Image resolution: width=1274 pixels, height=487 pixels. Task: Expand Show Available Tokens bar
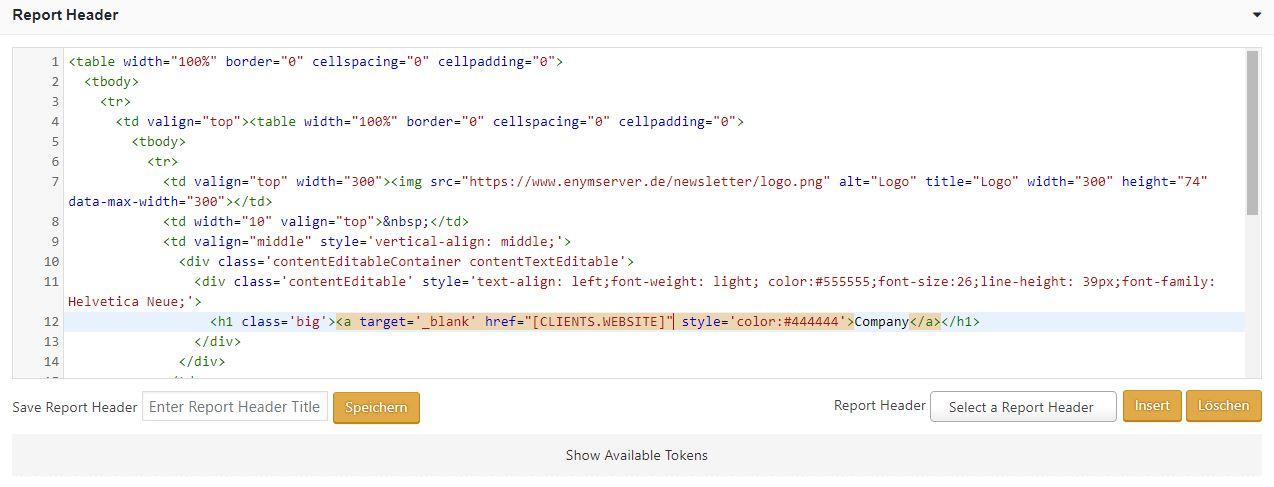[637, 455]
